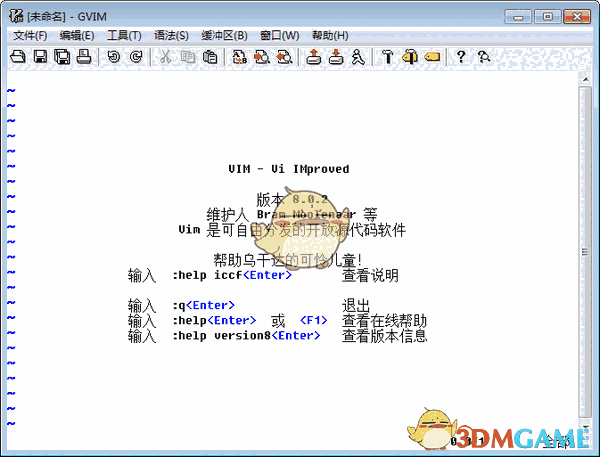The image size is (600, 457).
Task: Click the ':q<Enter>' command text
Action: [203, 305]
